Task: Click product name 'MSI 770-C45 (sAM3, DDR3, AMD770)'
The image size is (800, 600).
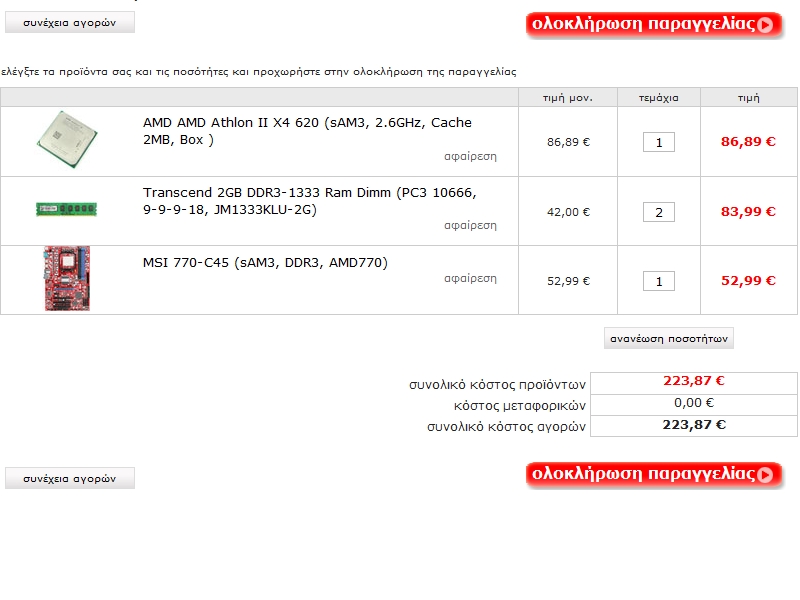Action: click(265, 263)
